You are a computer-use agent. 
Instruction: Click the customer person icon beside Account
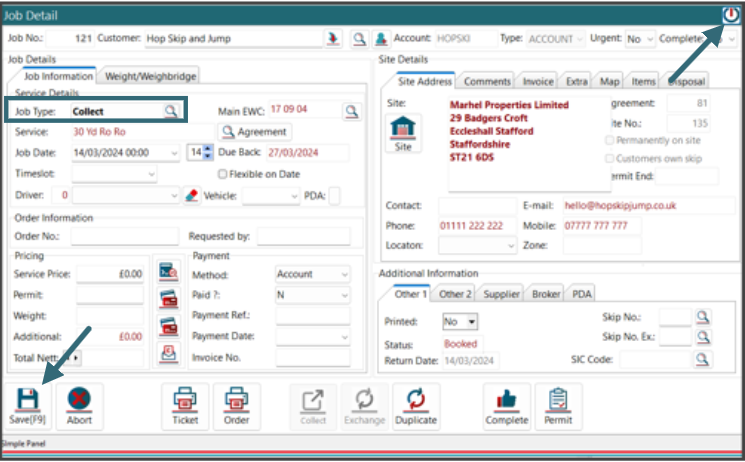381,38
